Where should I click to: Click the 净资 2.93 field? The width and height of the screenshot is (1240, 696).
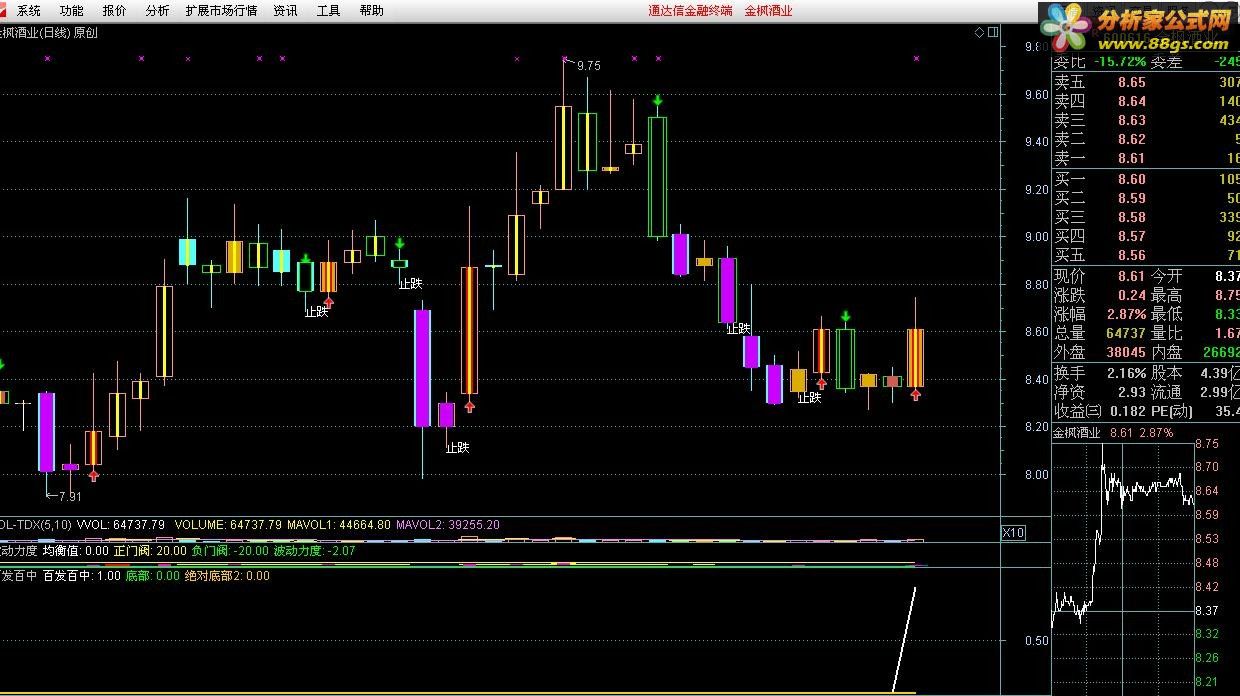pos(1100,392)
